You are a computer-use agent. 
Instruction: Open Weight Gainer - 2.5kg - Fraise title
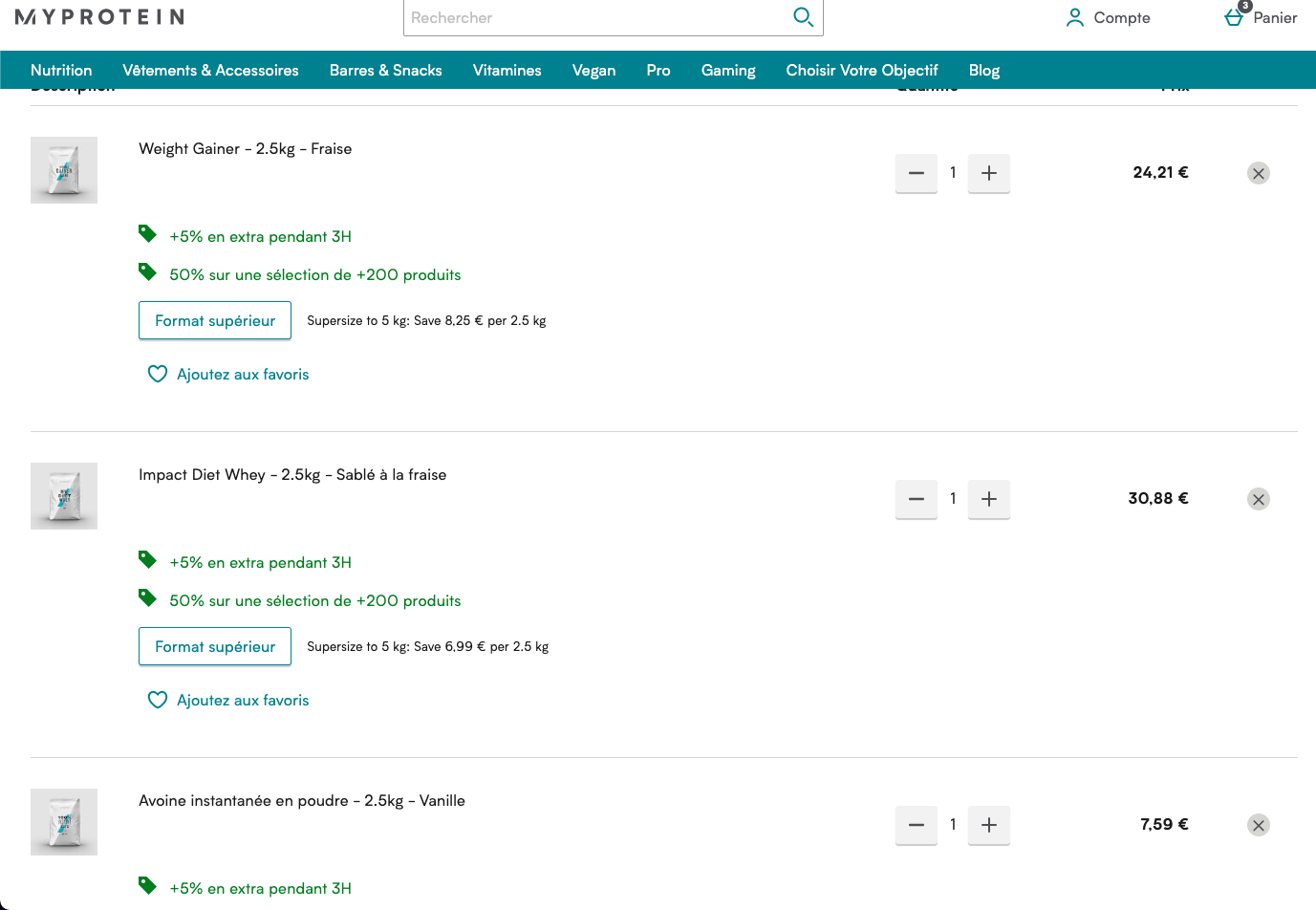pyautogui.click(x=246, y=148)
